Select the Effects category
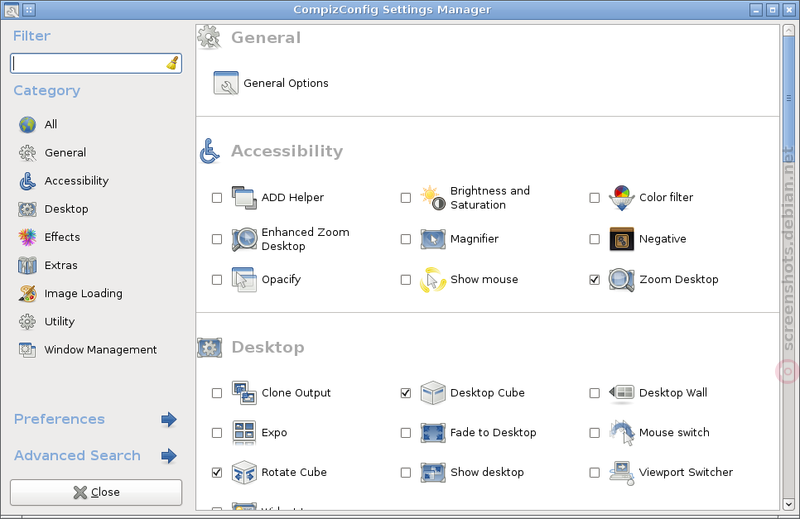 (49, 237)
